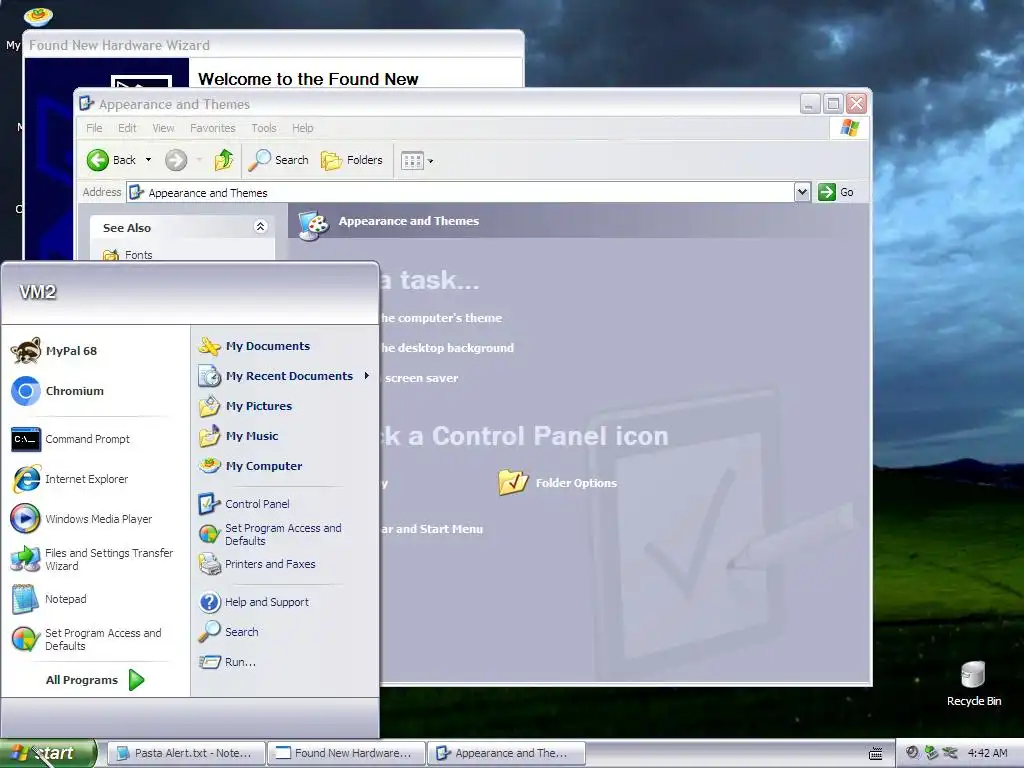Collapse the See Also panel

pyautogui.click(x=260, y=227)
